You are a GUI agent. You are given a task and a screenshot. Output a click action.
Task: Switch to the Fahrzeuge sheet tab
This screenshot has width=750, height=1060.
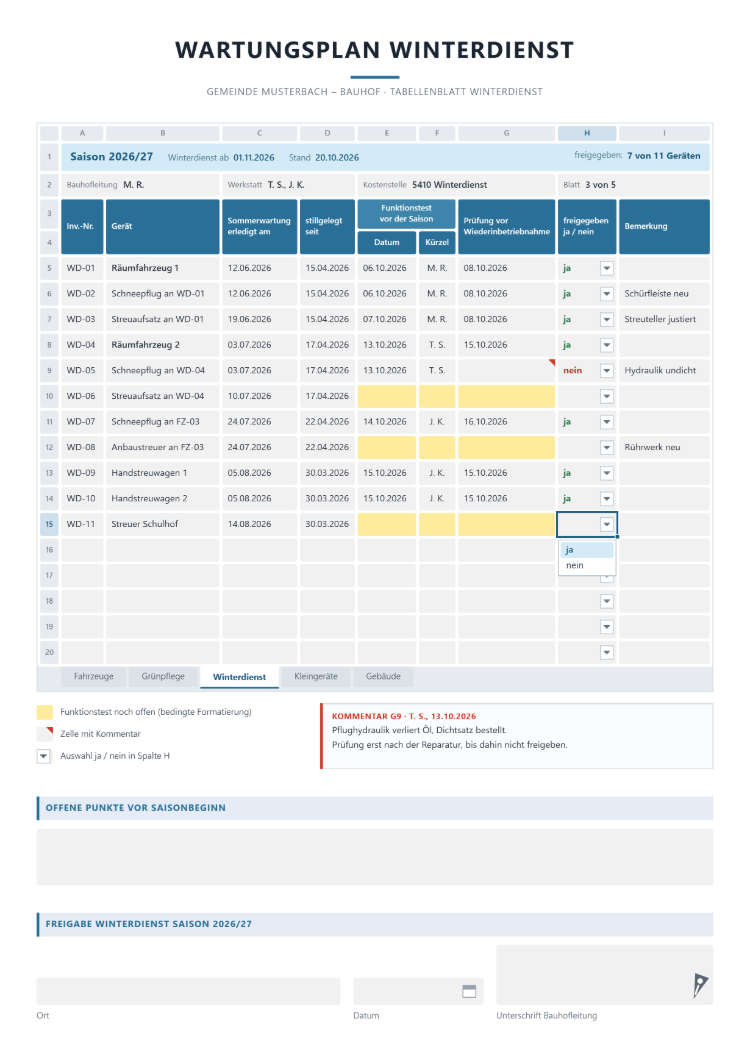click(x=94, y=677)
